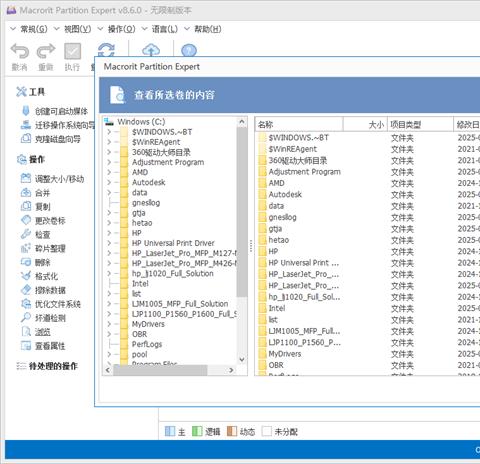The width and height of the screenshot is (480, 464).
Task: Select 浏览 operation
Action: [x=35, y=332]
